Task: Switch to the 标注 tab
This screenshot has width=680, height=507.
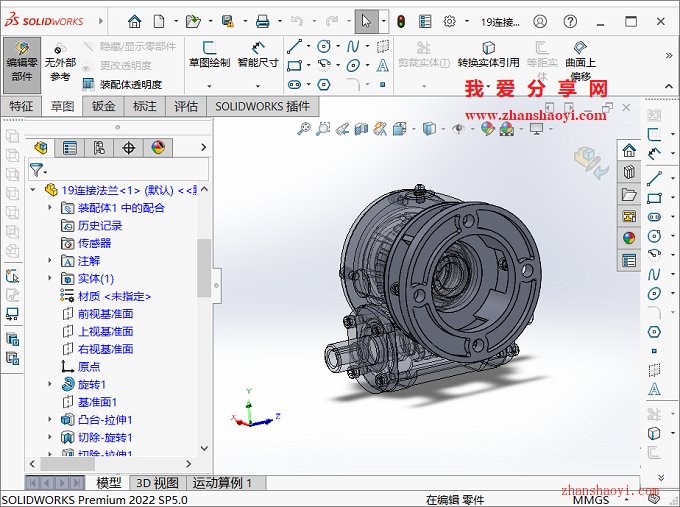Action: point(144,106)
